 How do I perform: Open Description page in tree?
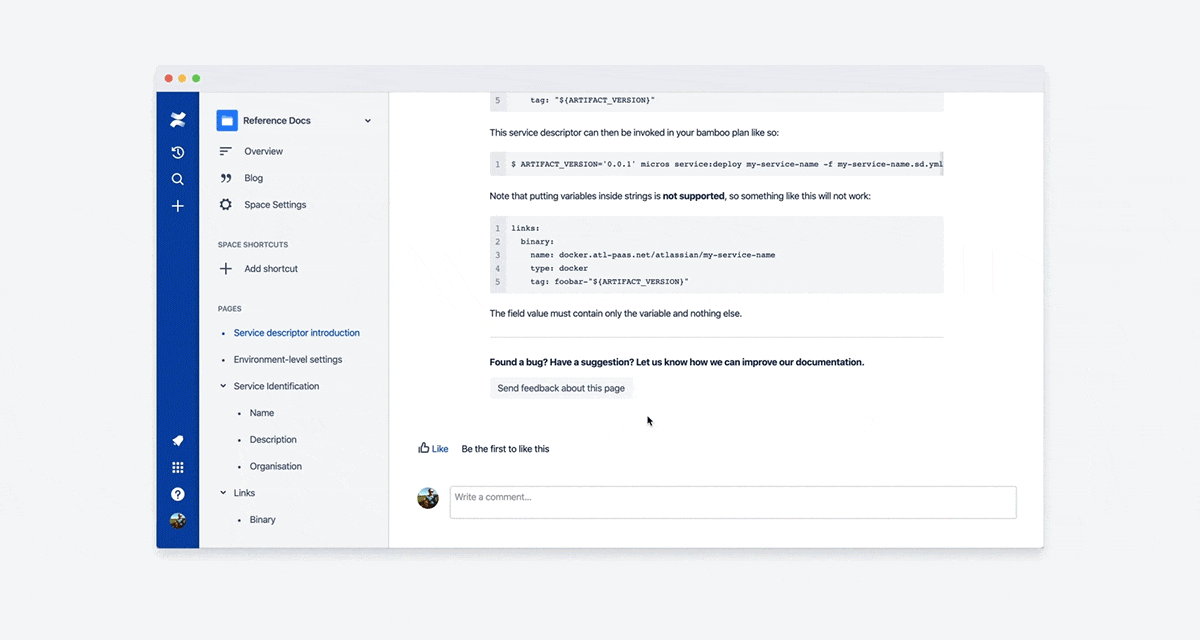[273, 440]
